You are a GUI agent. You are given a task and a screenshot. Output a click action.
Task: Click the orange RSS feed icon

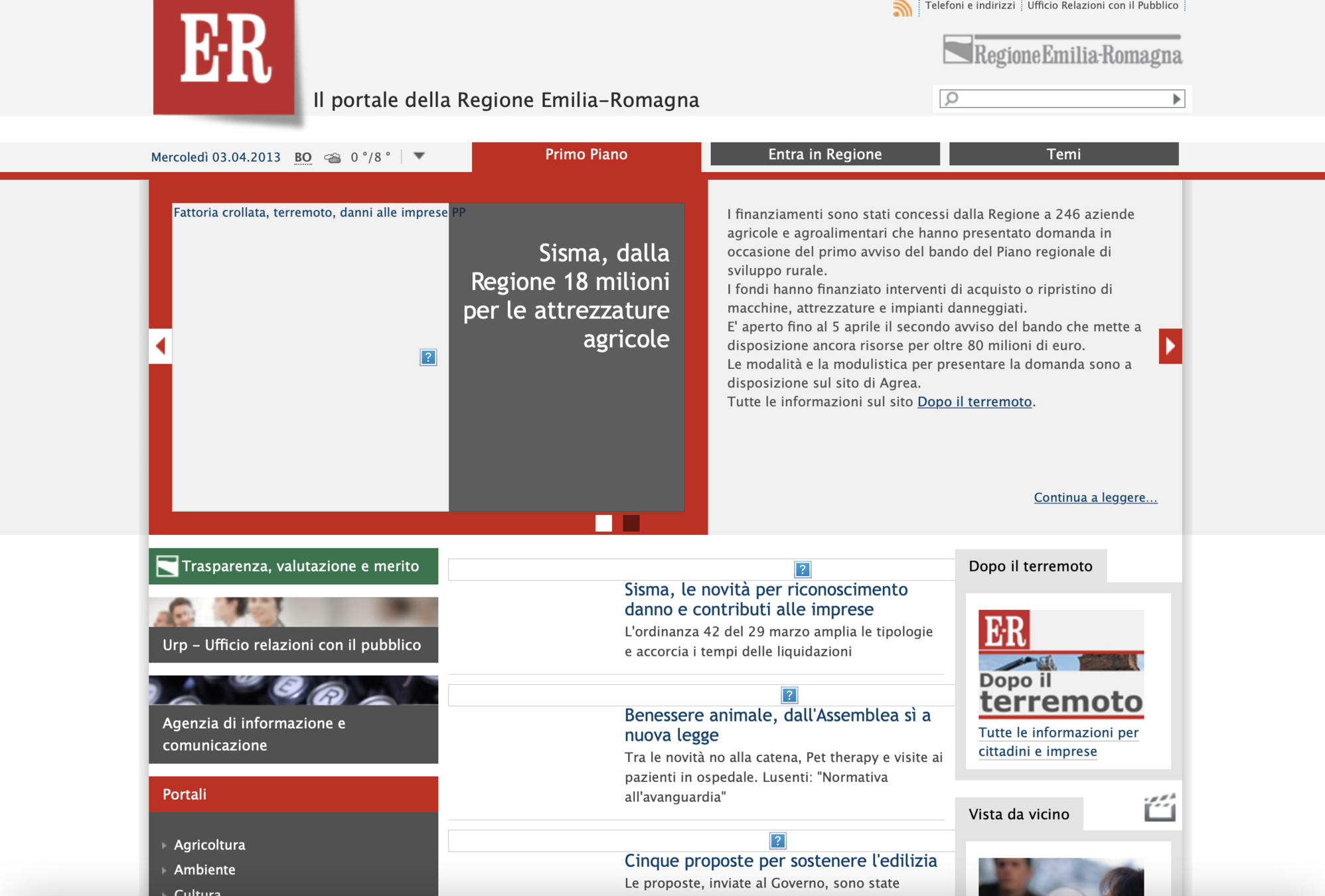[901, 8]
